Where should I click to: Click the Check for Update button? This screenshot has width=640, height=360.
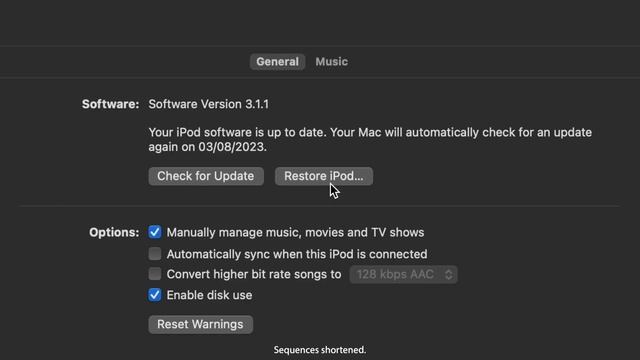pyautogui.click(x=206, y=176)
